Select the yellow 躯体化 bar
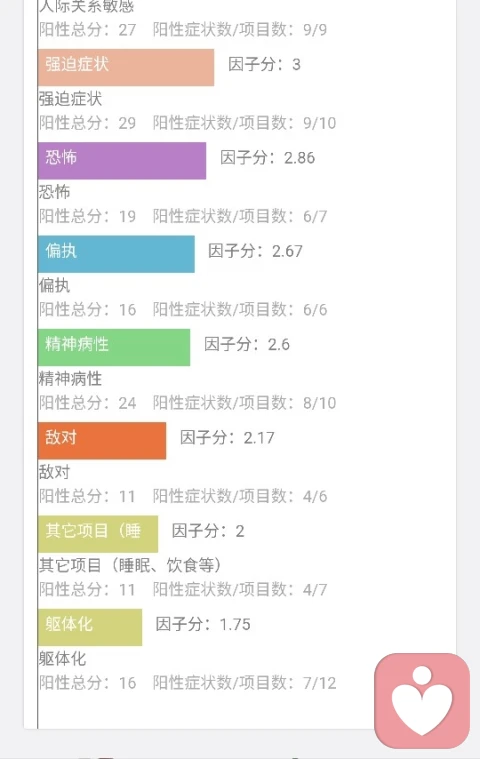Viewport: 480px width, 759px height. tap(90, 627)
